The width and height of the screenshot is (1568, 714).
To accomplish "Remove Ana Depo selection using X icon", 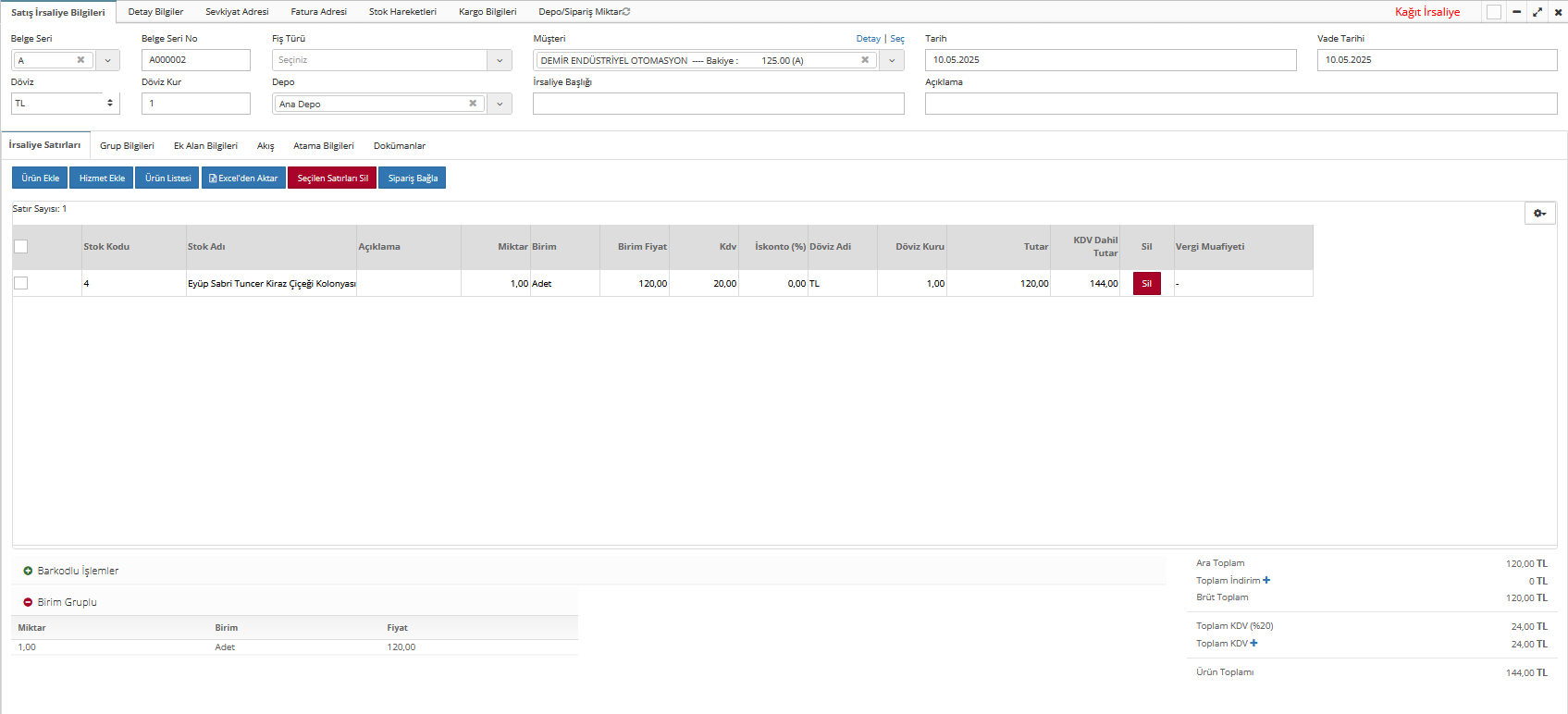I will (x=473, y=104).
